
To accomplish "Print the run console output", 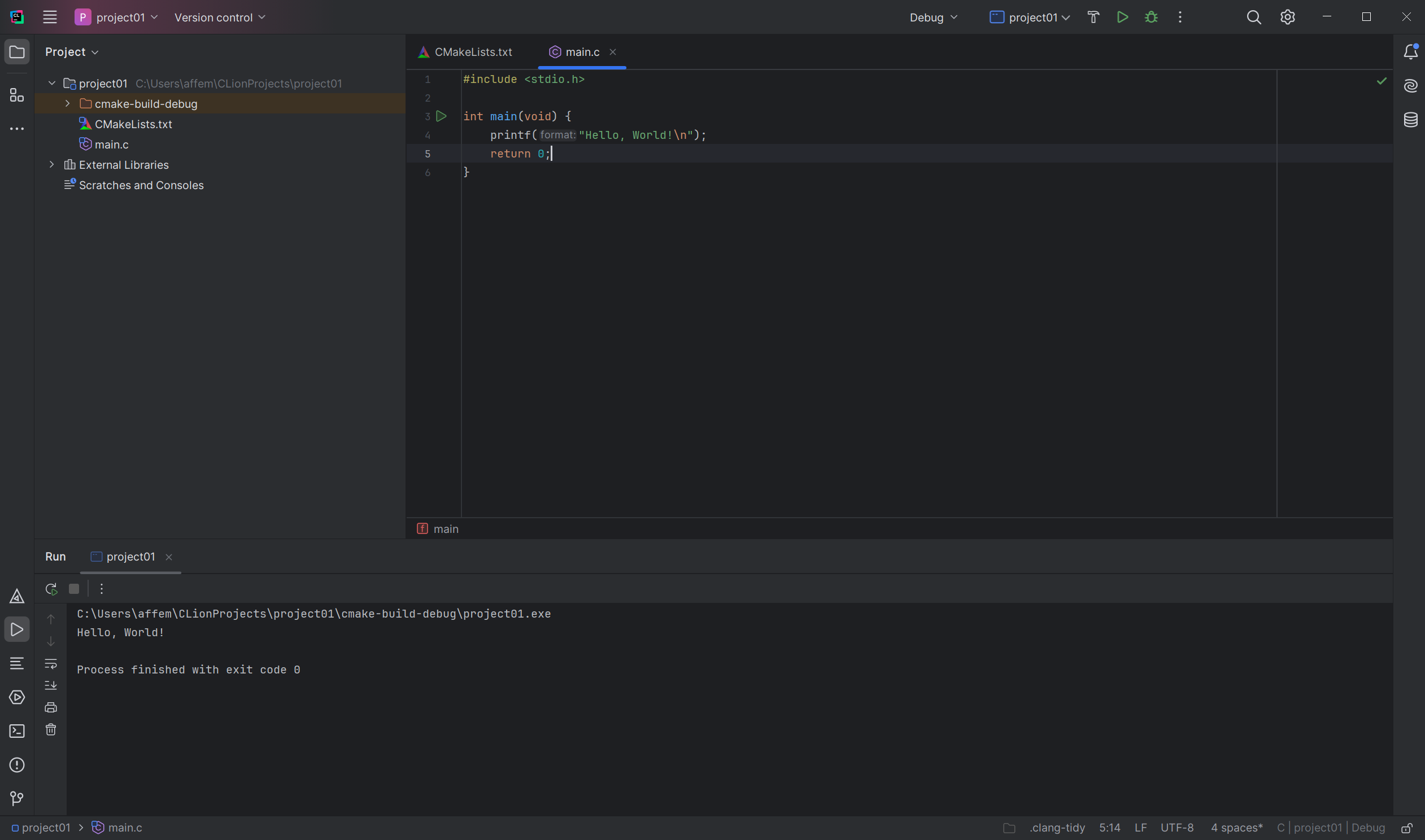I will point(51,707).
